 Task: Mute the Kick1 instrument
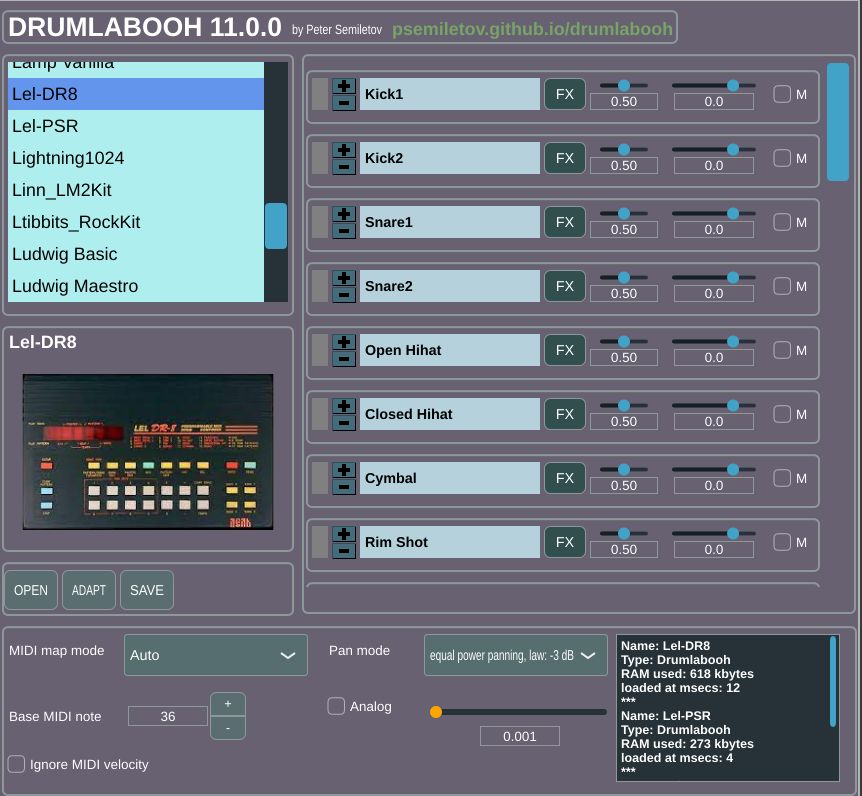(x=782, y=94)
